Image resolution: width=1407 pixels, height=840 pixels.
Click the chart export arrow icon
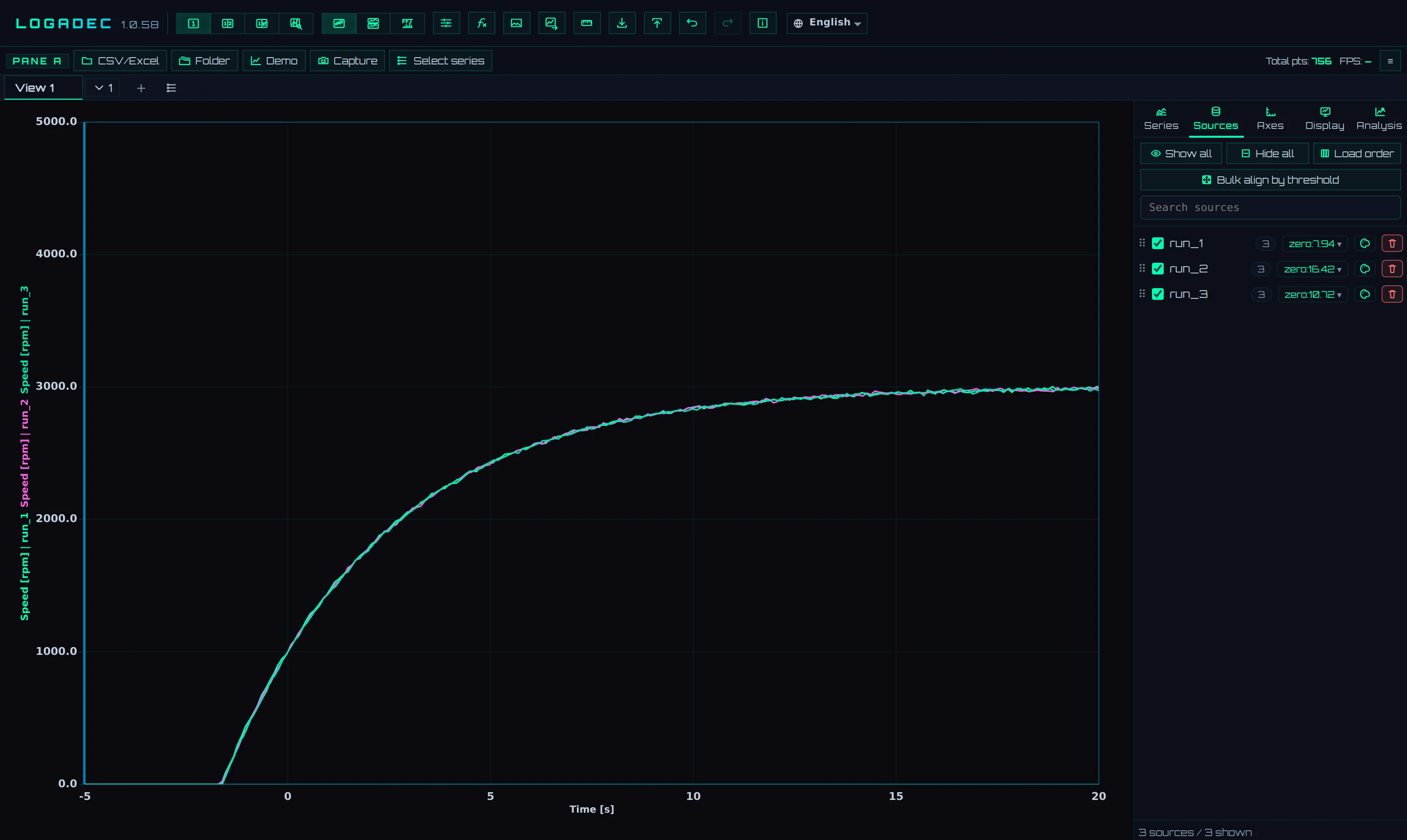coord(552,23)
